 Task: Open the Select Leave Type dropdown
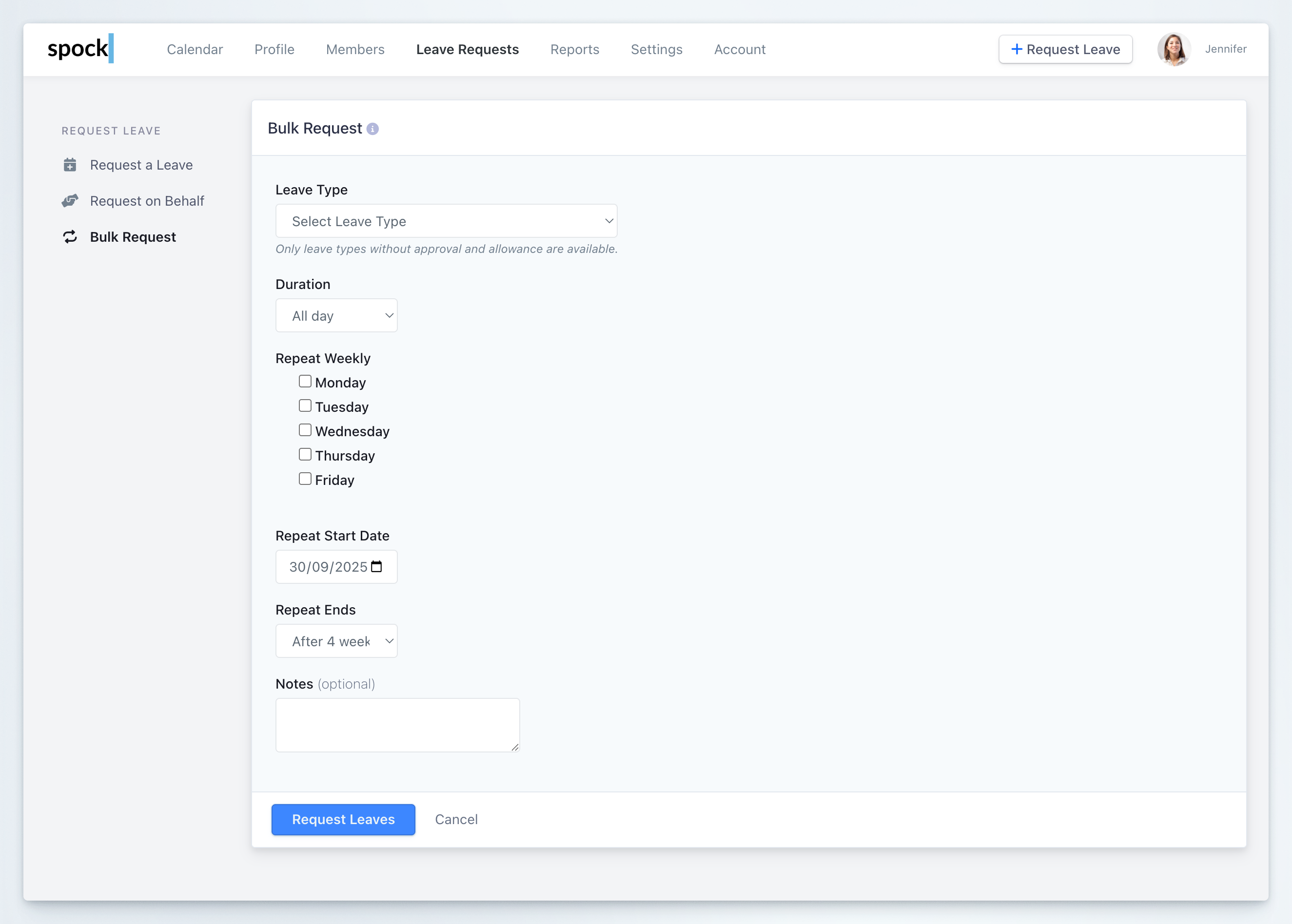tap(446, 221)
